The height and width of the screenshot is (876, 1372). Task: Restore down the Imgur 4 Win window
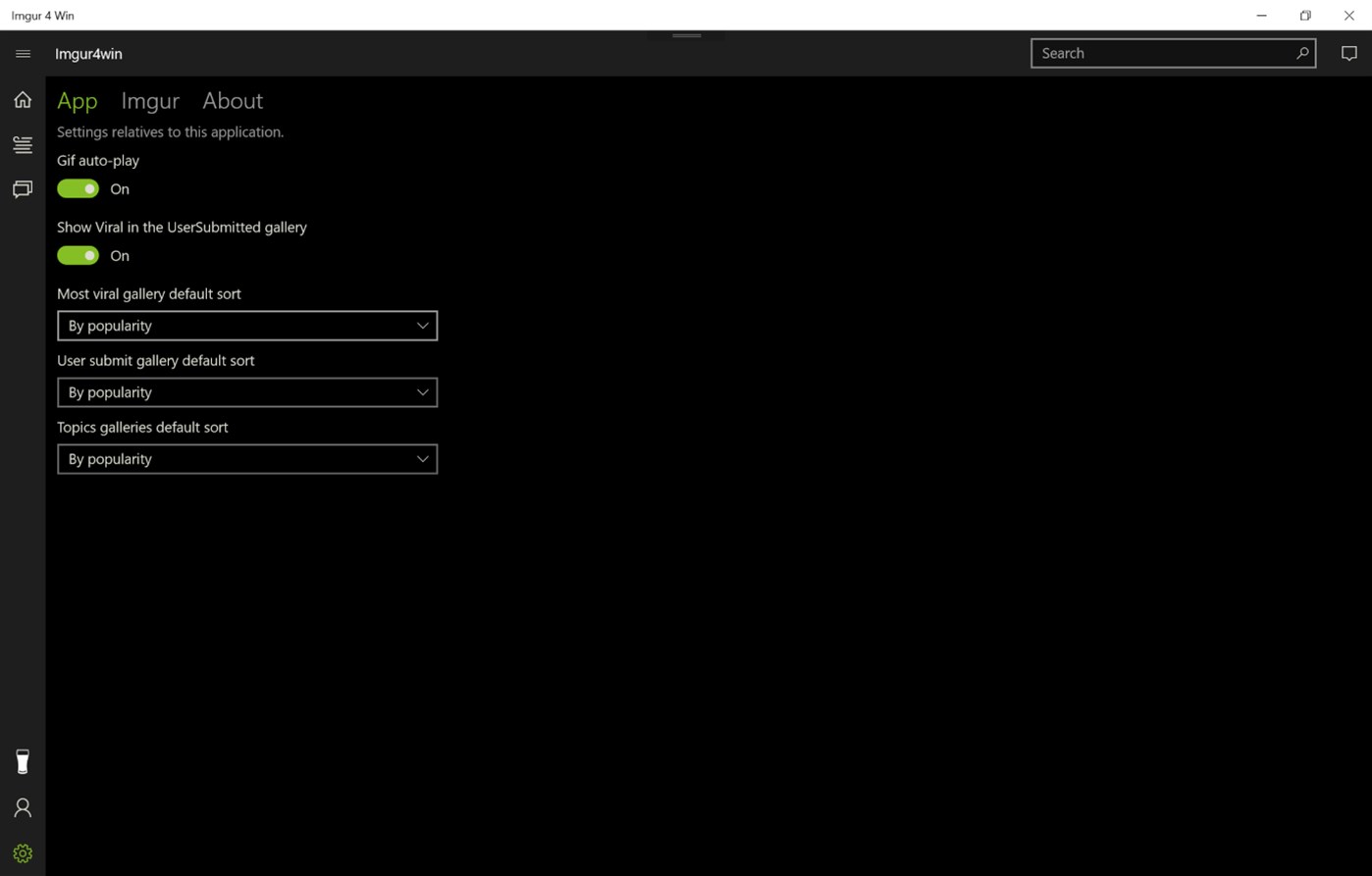[1305, 15]
